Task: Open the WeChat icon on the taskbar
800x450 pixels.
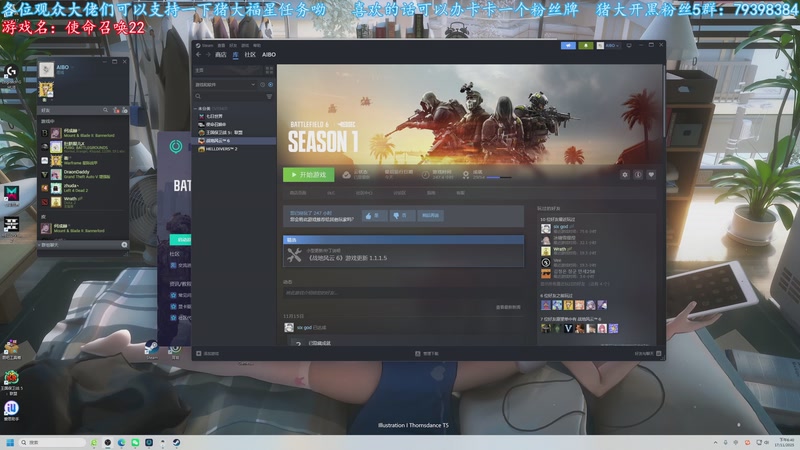Action: pos(135,442)
